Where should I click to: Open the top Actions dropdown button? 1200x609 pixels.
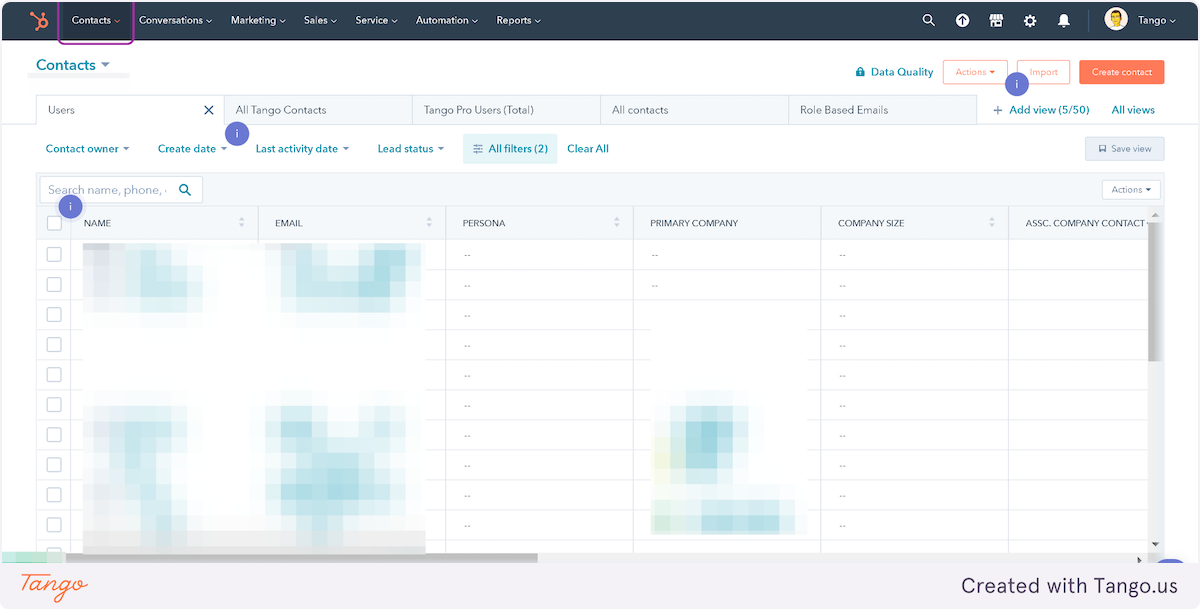(975, 72)
